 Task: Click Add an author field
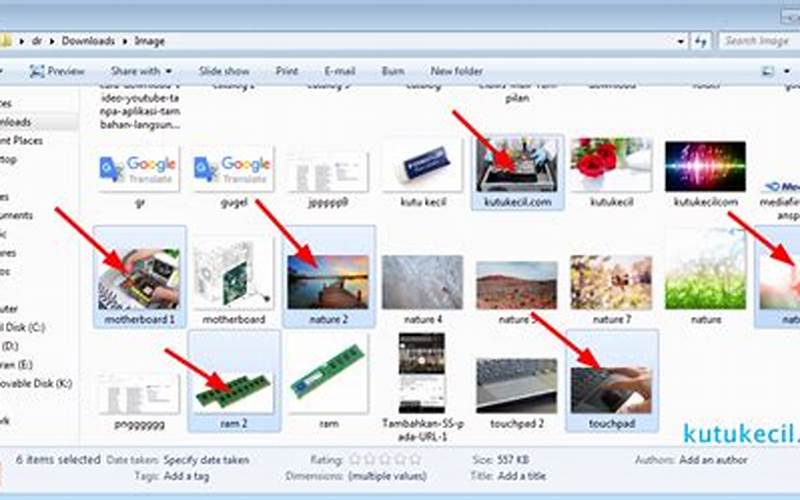[x=713, y=460]
